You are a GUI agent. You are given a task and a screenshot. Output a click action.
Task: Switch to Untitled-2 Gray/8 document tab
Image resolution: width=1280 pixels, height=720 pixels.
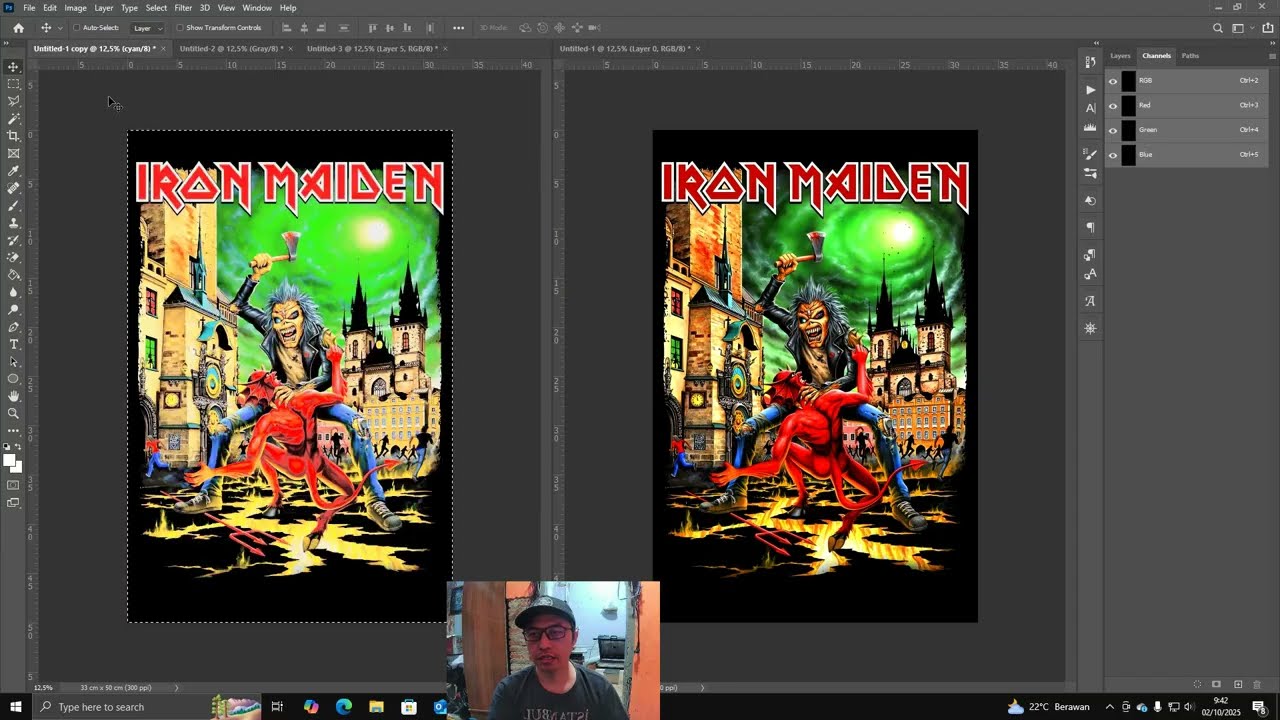(x=230, y=48)
